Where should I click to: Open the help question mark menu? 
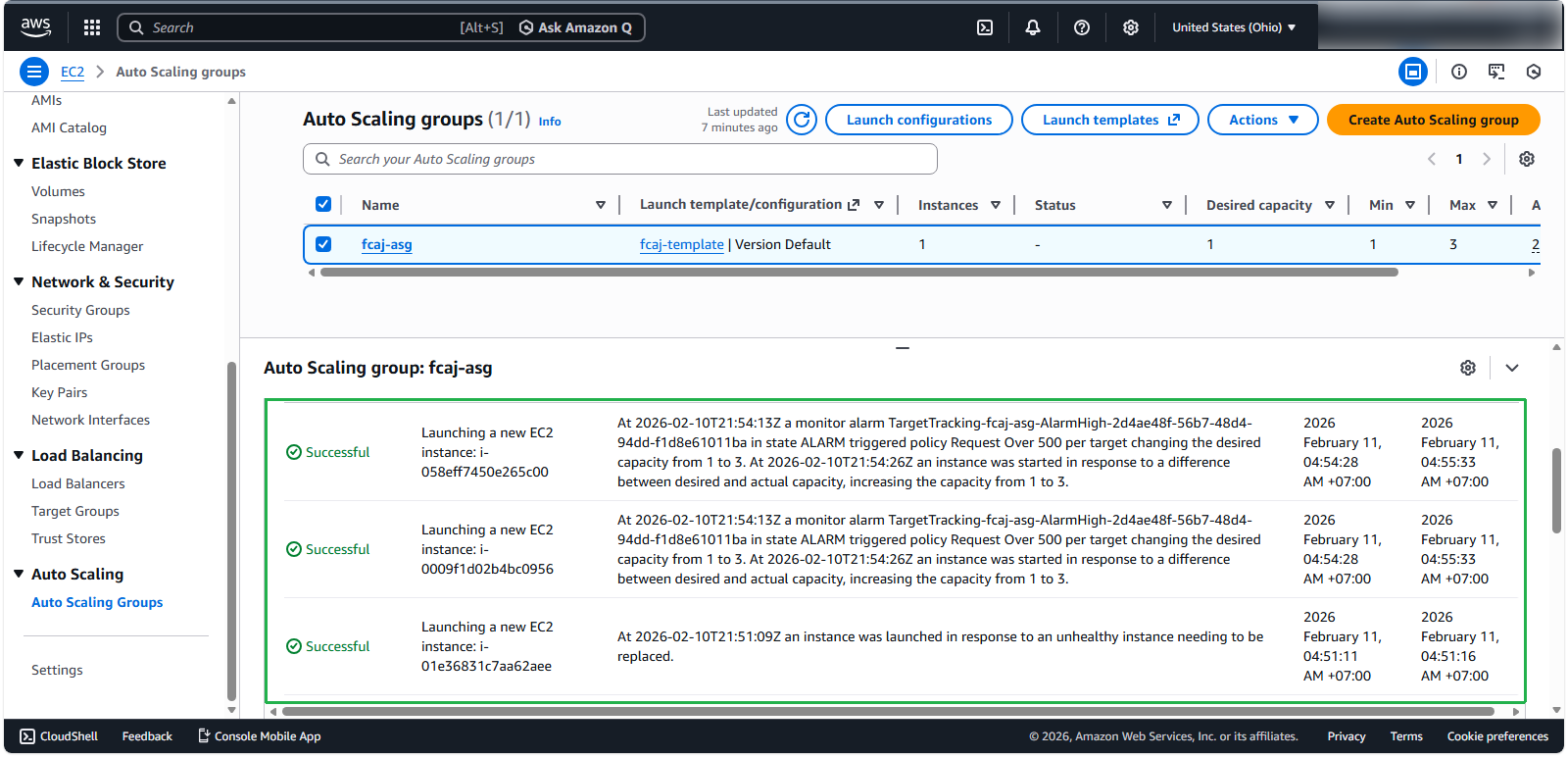click(1082, 27)
